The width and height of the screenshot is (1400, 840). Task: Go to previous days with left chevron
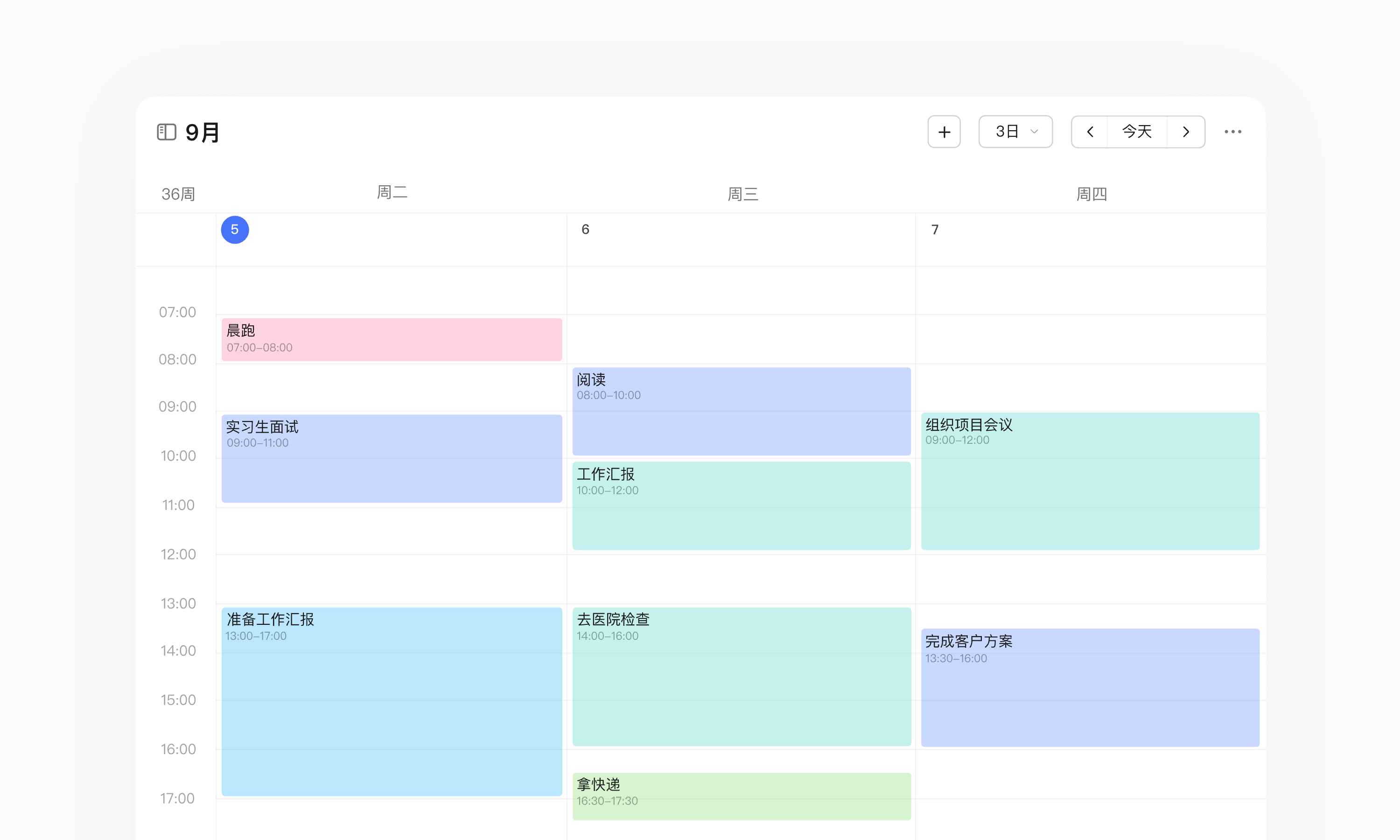coord(1090,132)
